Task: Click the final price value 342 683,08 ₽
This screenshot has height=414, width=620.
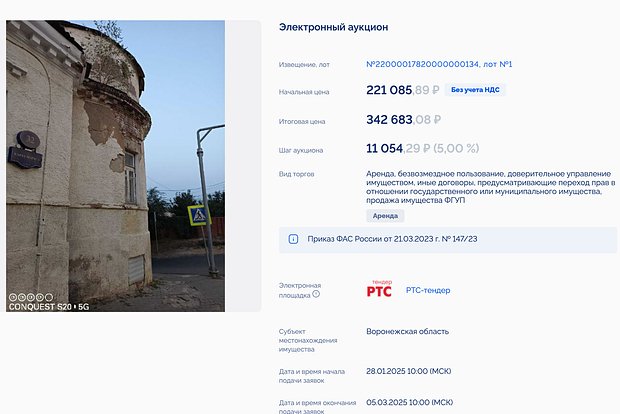Action: (x=403, y=120)
